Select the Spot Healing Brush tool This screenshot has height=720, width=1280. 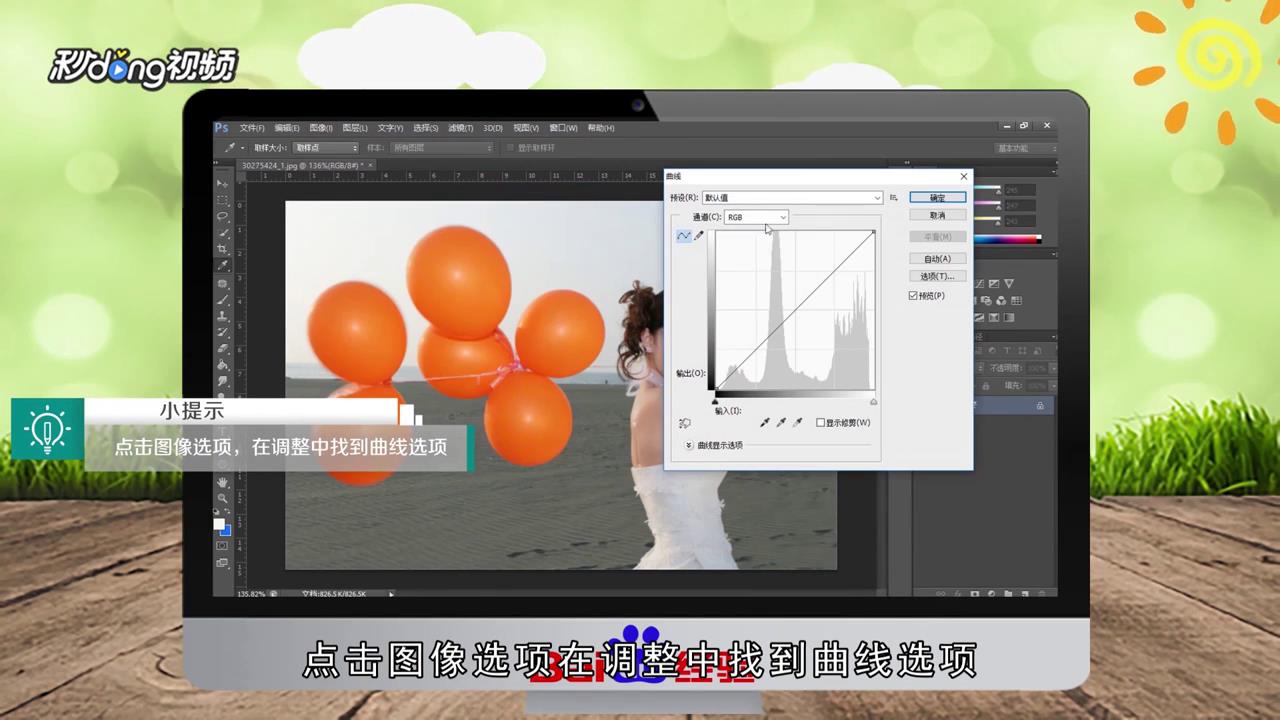click(223, 284)
